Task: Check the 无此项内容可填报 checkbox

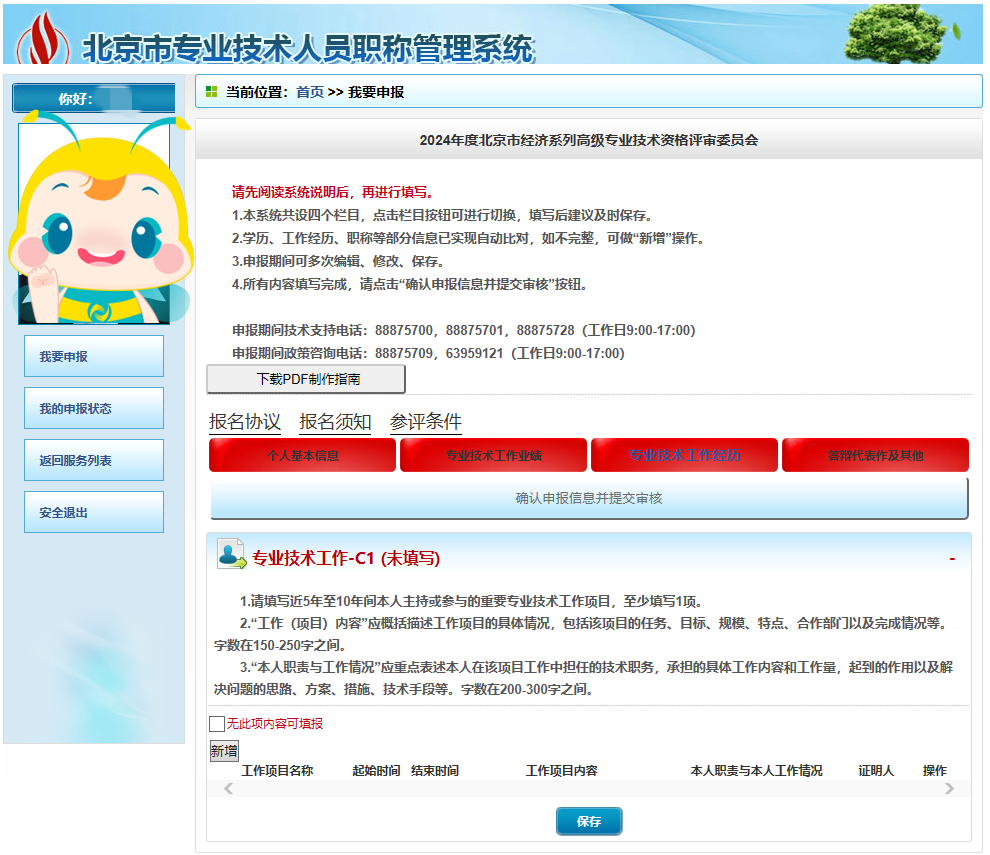Action: (x=217, y=722)
